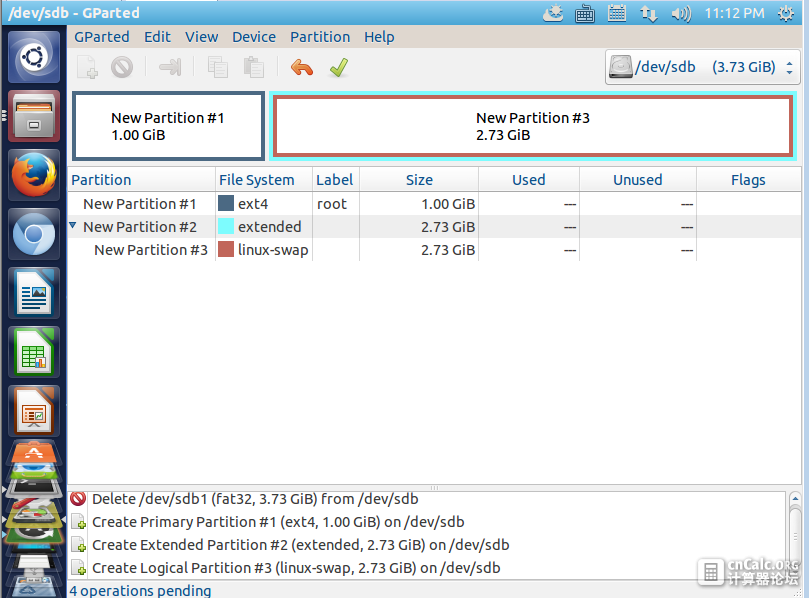
Task: Open the Ubuntu Dash launcher
Action: point(34,57)
